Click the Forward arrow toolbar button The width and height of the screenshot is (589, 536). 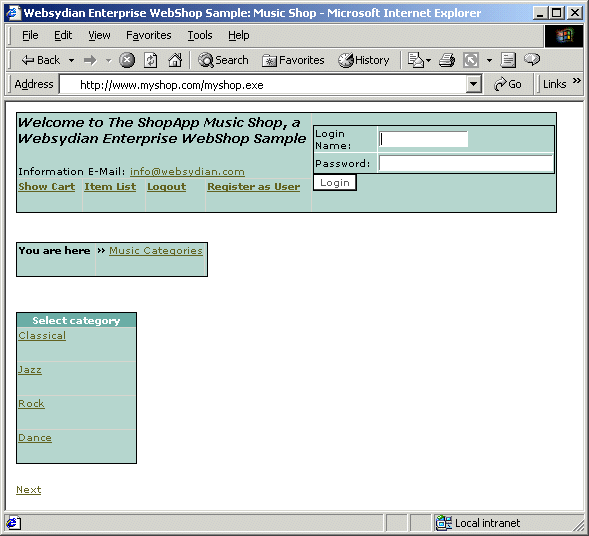click(90, 60)
